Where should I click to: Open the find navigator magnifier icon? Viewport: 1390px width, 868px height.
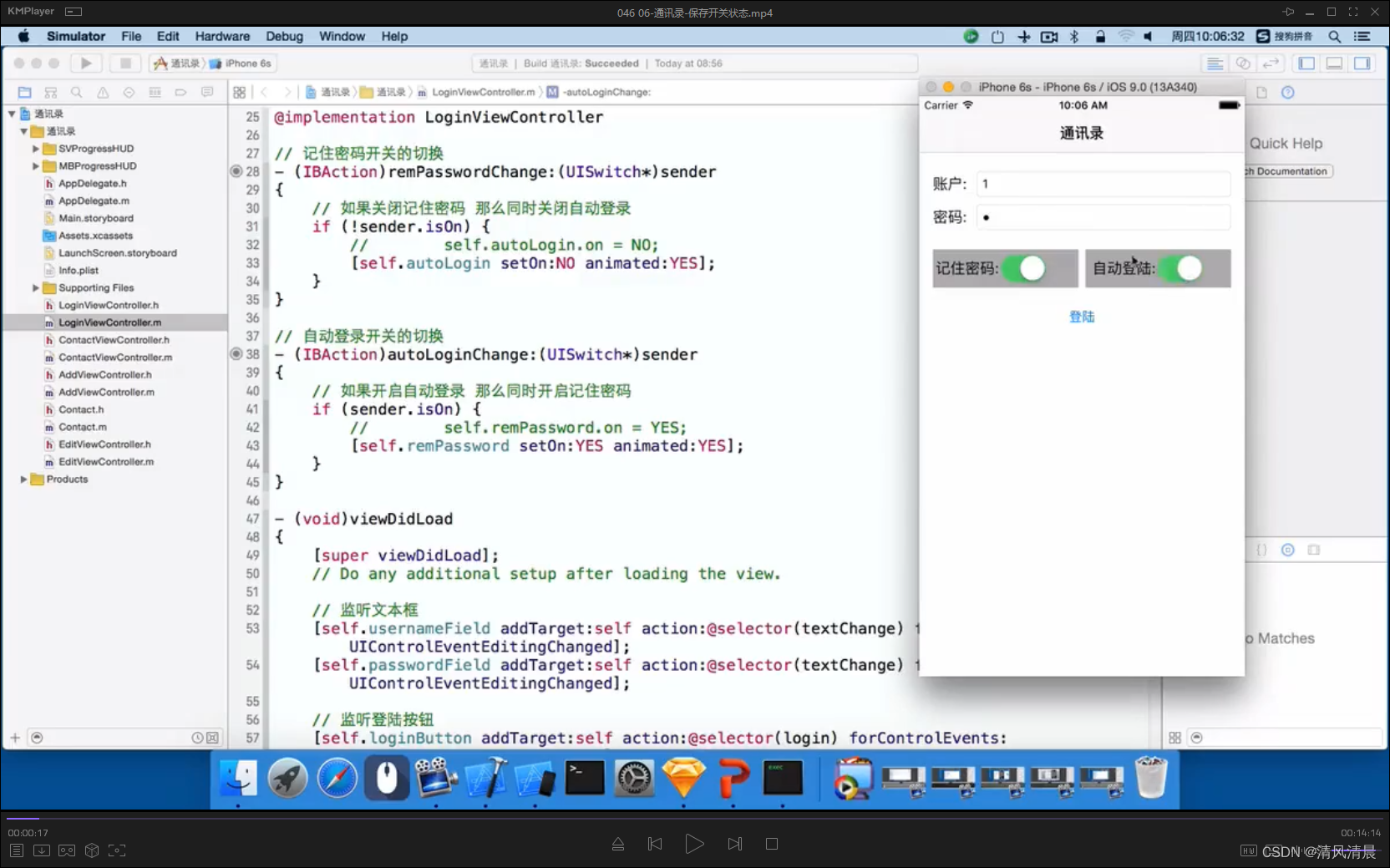click(x=77, y=93)
